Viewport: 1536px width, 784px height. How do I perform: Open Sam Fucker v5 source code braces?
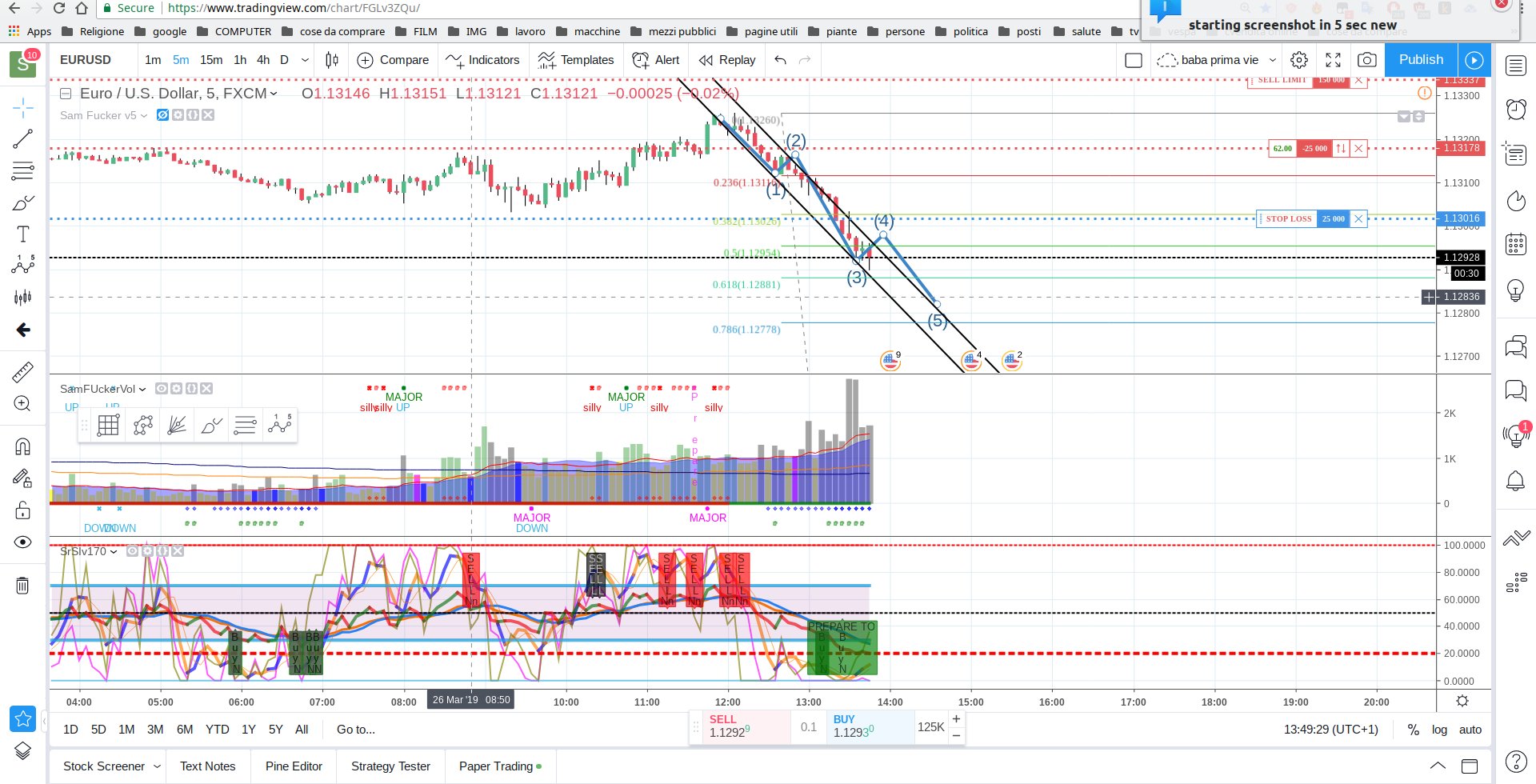(x=193, y=115)
